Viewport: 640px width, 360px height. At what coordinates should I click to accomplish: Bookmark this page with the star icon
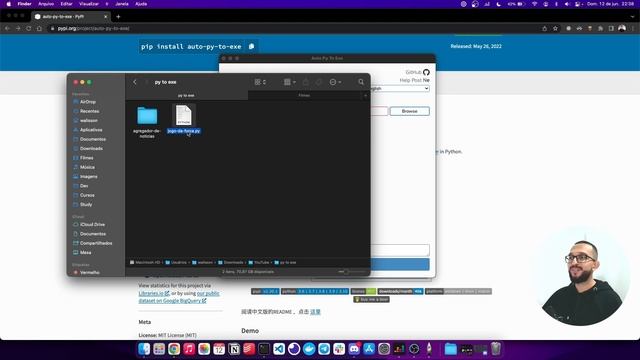(555, 29)
